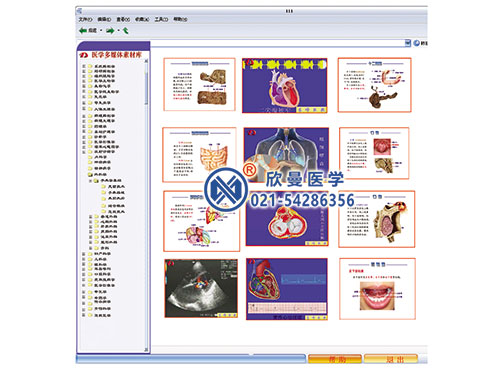Open the Back button history dropdown arrow

click(x=101, y=31)
